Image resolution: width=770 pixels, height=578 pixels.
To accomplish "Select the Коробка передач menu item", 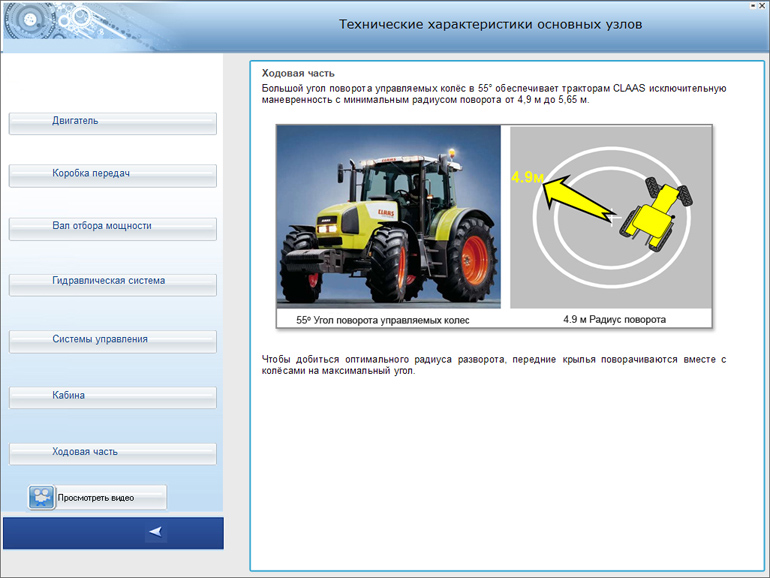I will [x=112, y=175].
